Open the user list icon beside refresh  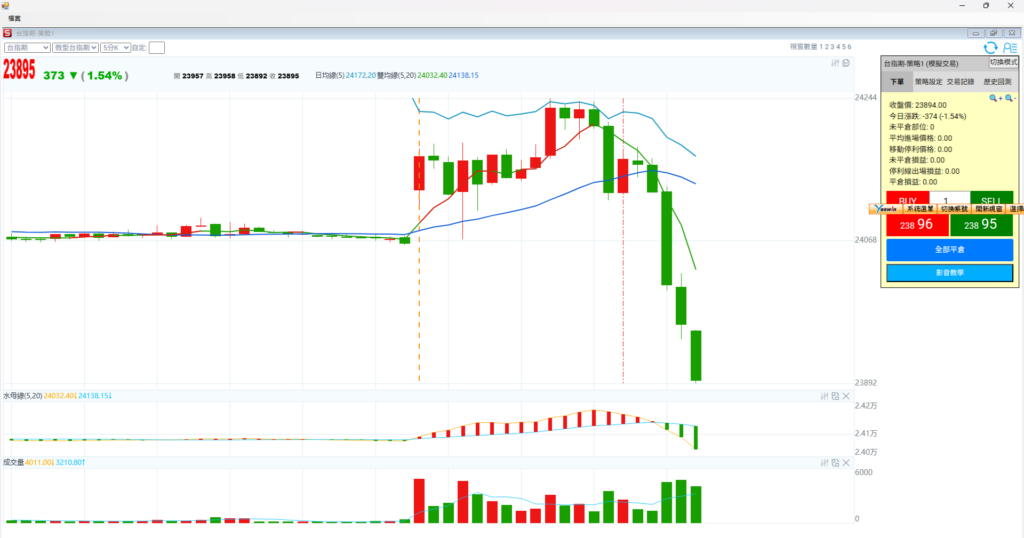1008,47
